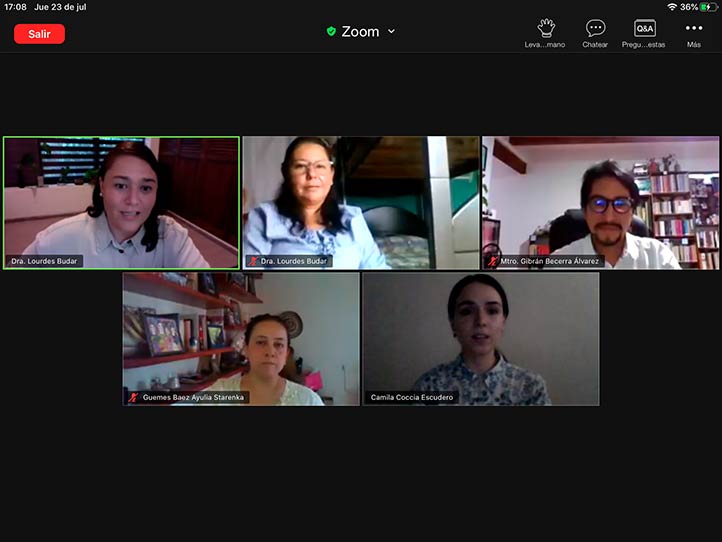Click the red Salir button
The width and height of the screenshot is (722, 542).
pos(39,34)
